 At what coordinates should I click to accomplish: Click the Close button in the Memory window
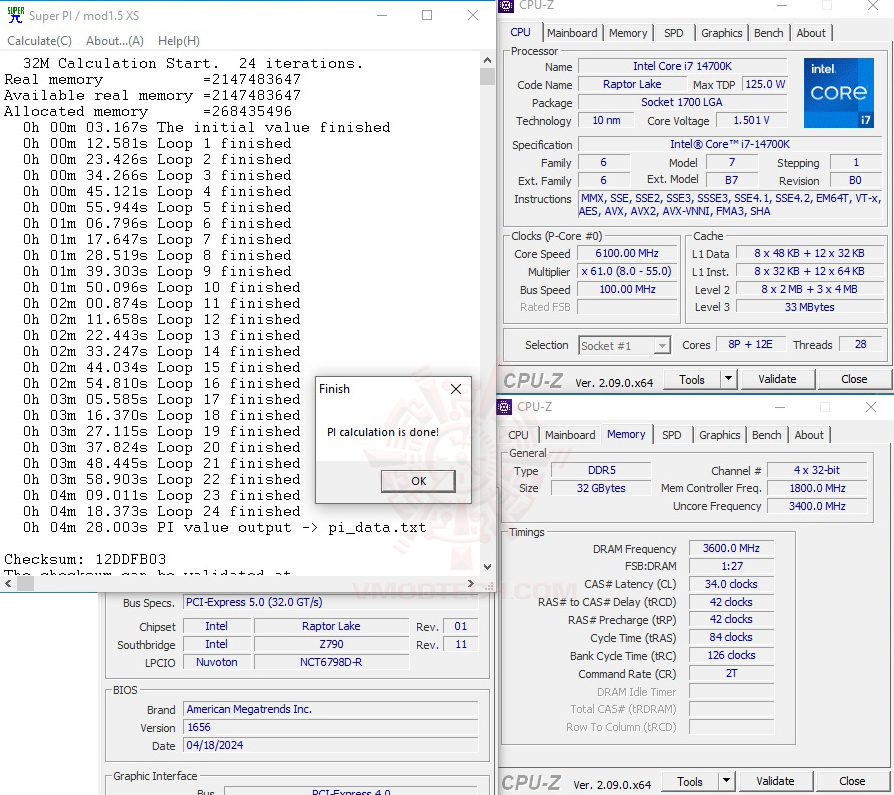851,781
